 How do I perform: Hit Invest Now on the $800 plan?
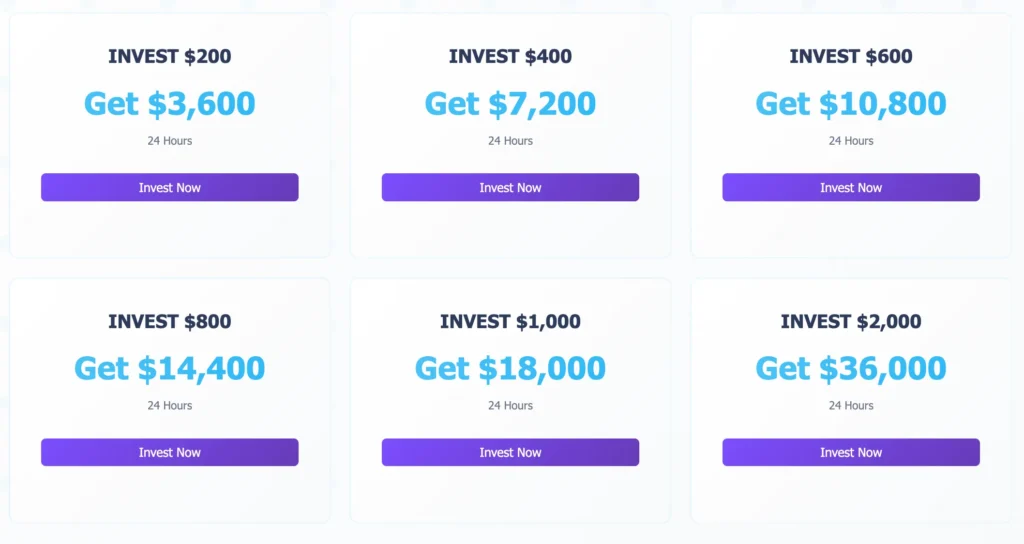pos(169,452)
